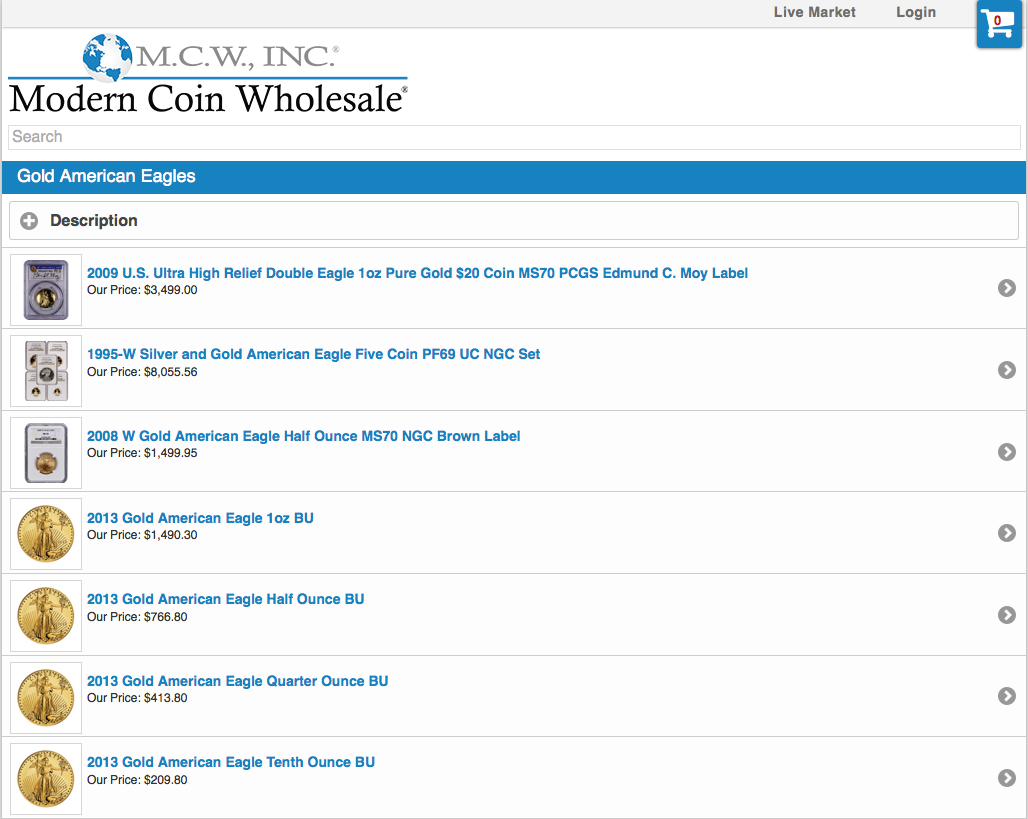Click thumbnail of 2013 Eagle 1oz BU coin
1028x819 pixels.
pos(46,534)
